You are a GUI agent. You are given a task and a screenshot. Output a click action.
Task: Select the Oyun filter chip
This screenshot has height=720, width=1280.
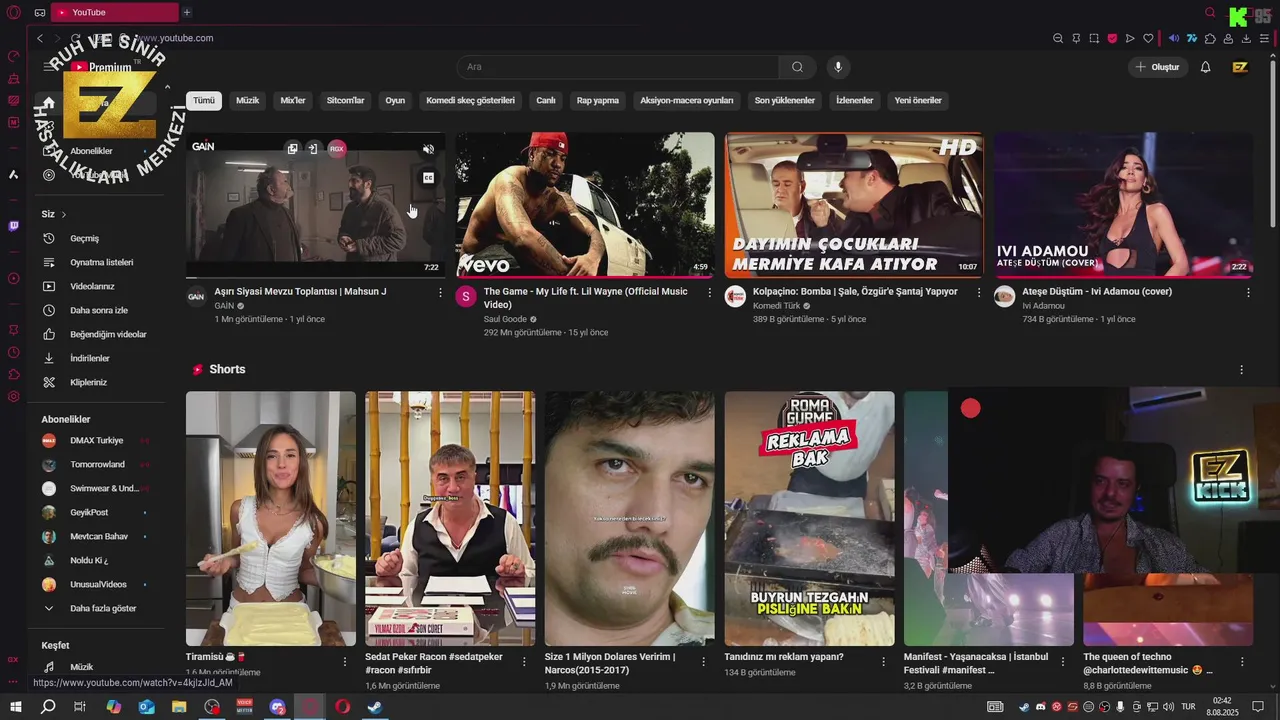click(395, 100)
